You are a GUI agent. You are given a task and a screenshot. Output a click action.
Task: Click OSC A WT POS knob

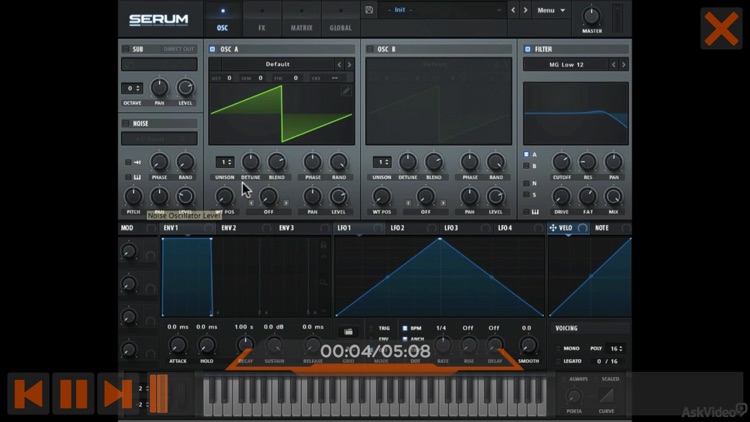pyautogui.click(x=225, y=197)
